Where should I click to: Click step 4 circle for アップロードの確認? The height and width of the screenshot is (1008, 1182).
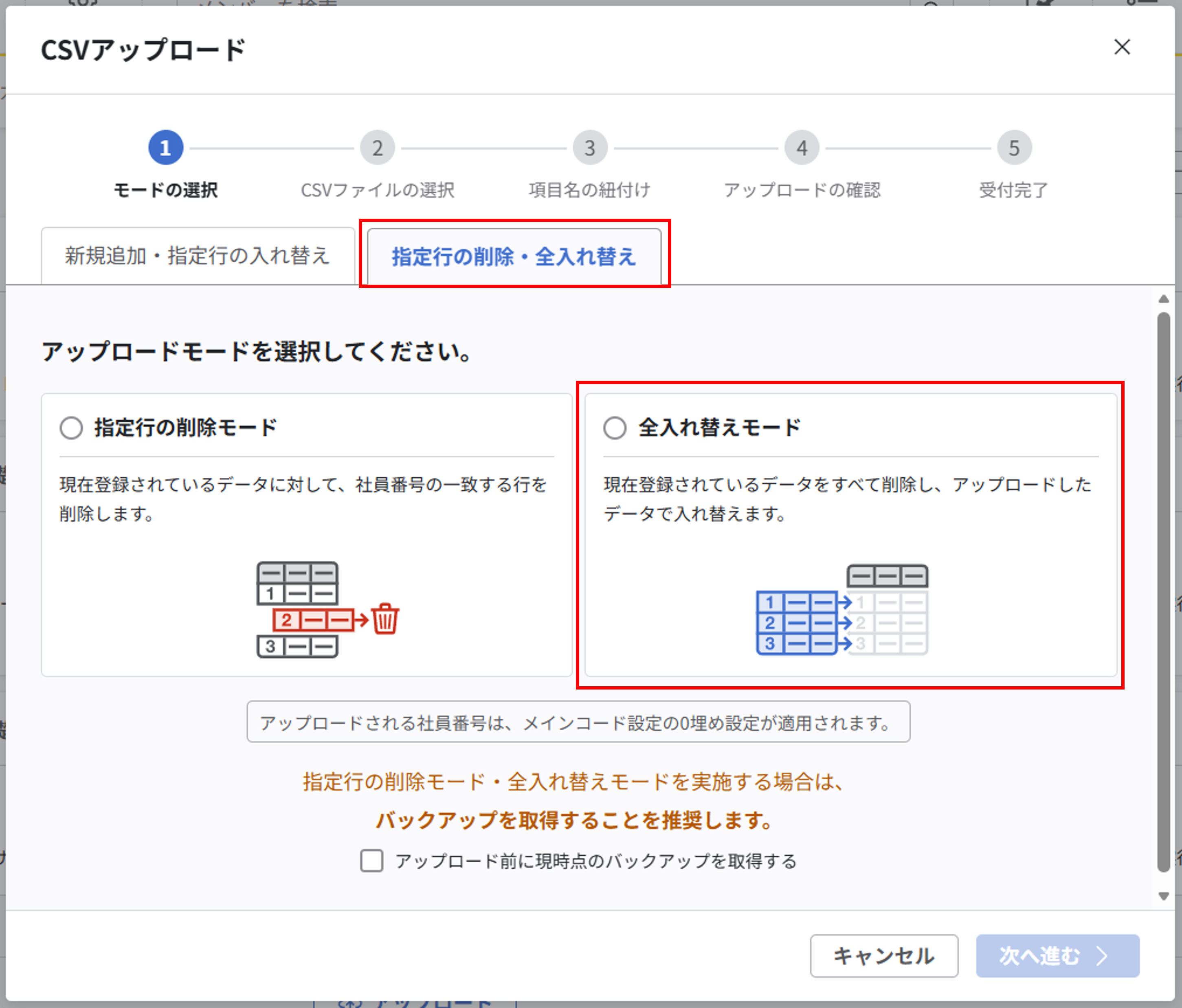point(802,148)
